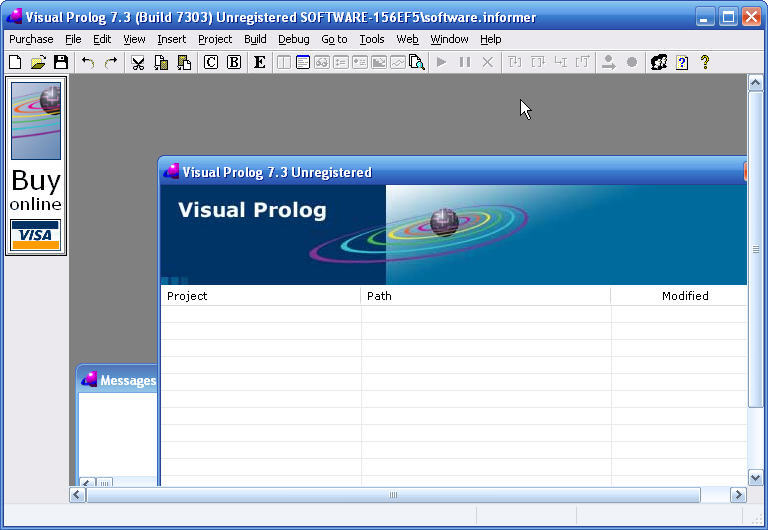Click the Modified column header
Viewport: 768px width, 530px height.
[x=679, y=296]
